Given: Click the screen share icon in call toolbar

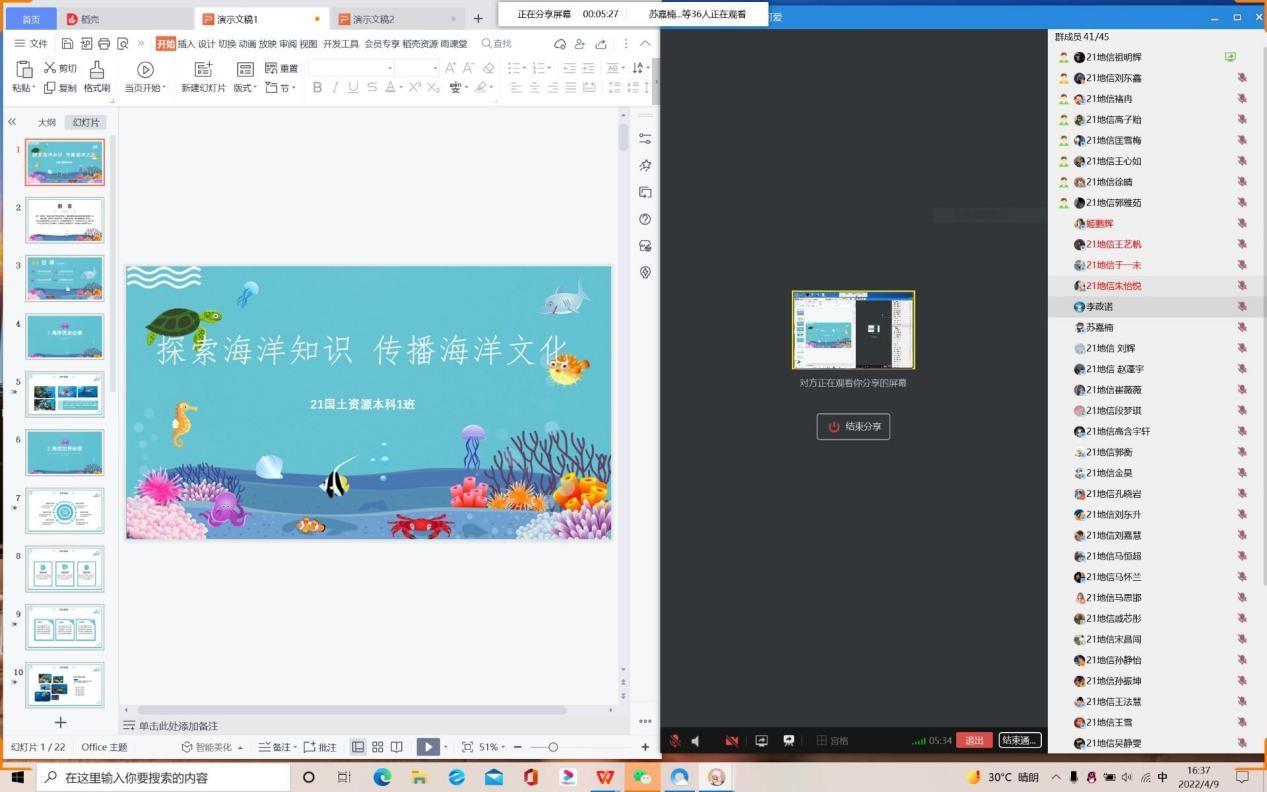Looking at the screenshot, I should coord(761,741).
